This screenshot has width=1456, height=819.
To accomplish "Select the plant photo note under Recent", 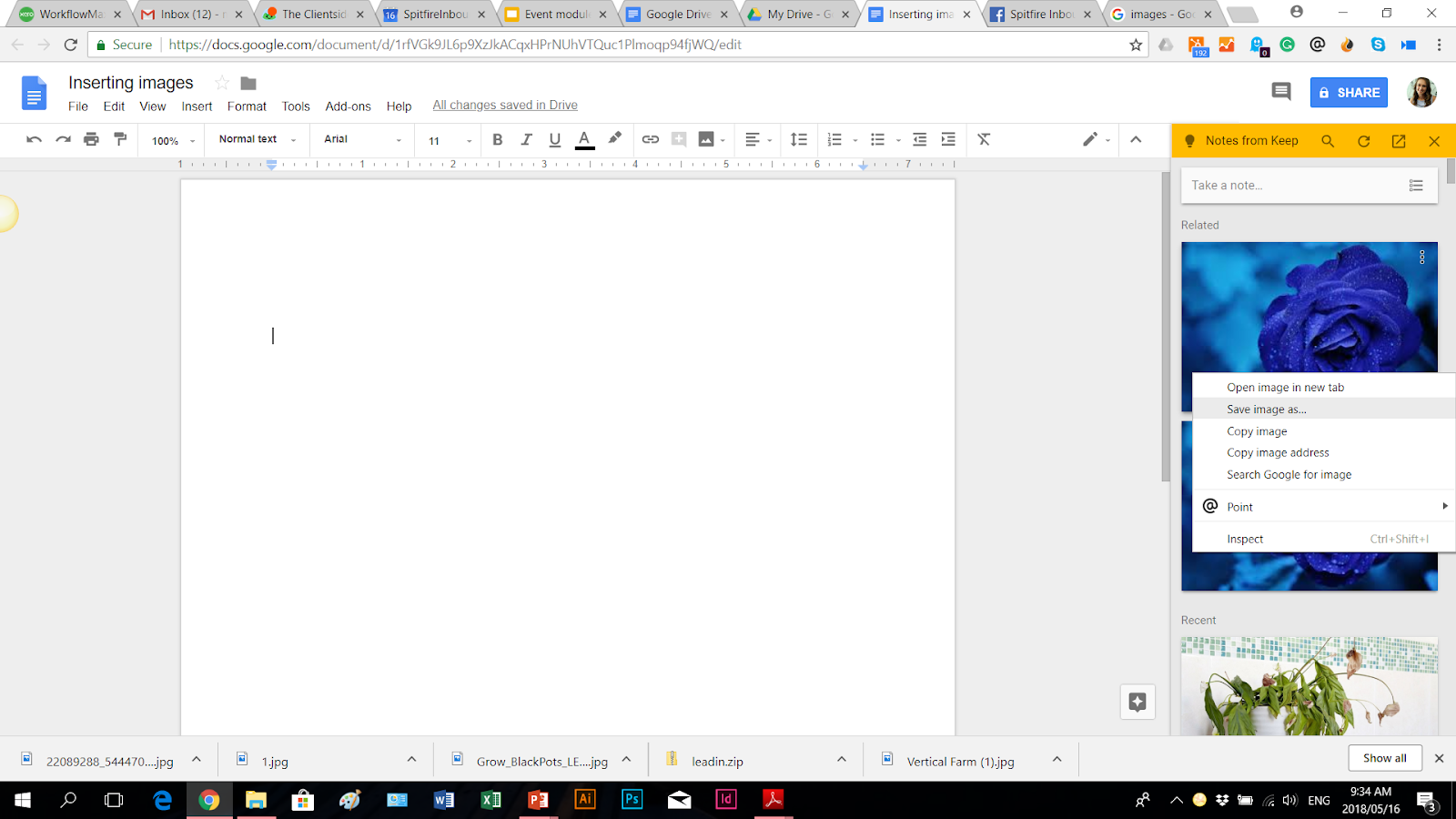I will 1309,686.
